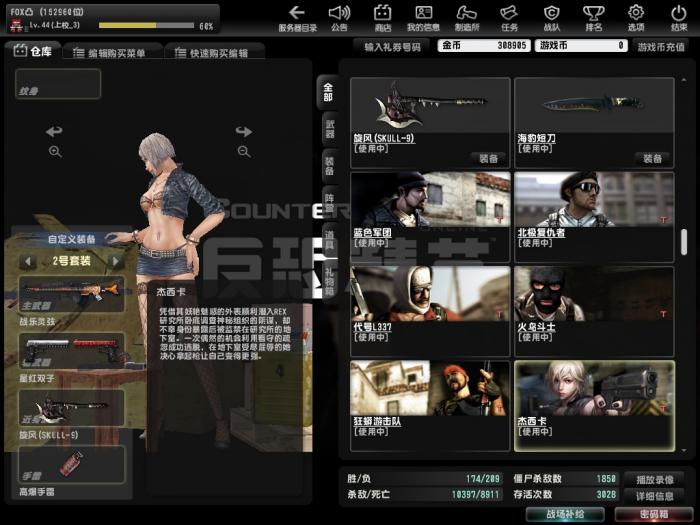Open the ranking (排名) trophy icon
The image size is (700, 525).
click(x=594, y=18)
